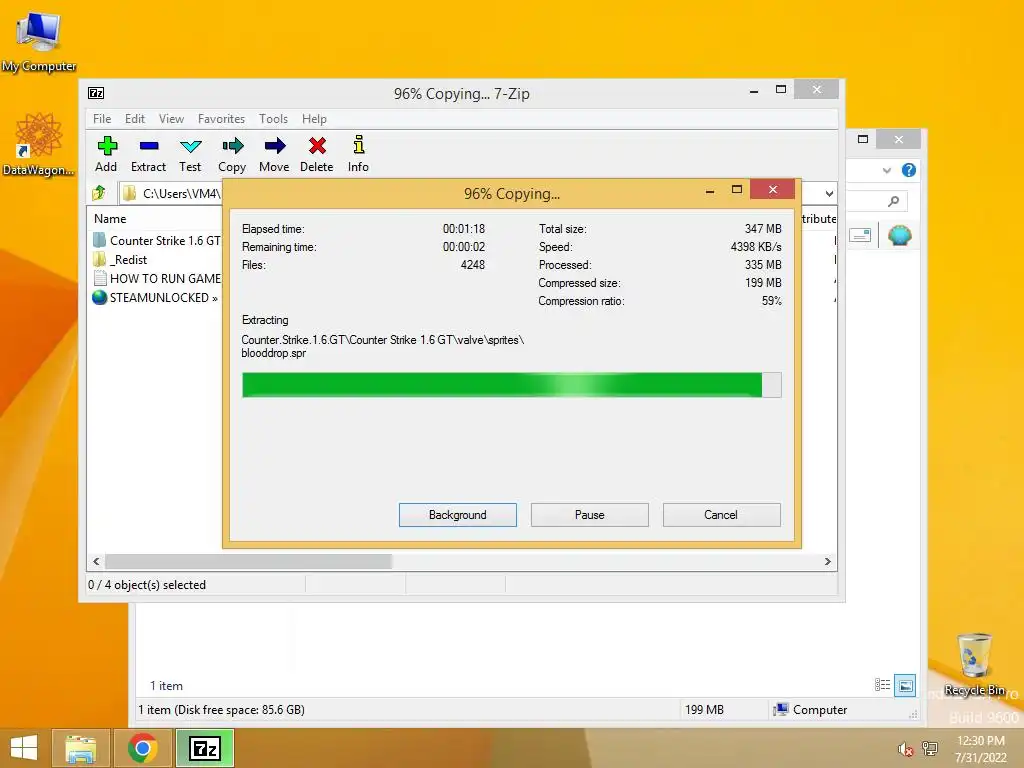Open the File menu
The image size is (1024, 768).
102,119
